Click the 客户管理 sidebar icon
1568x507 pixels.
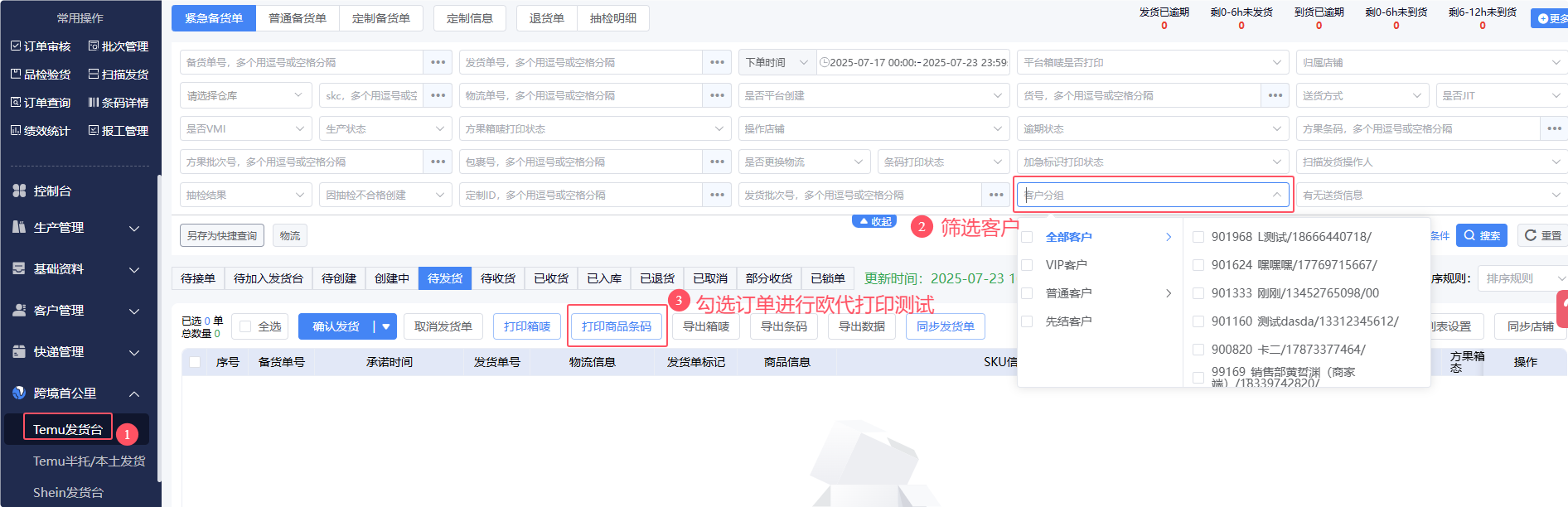[19, 310]
